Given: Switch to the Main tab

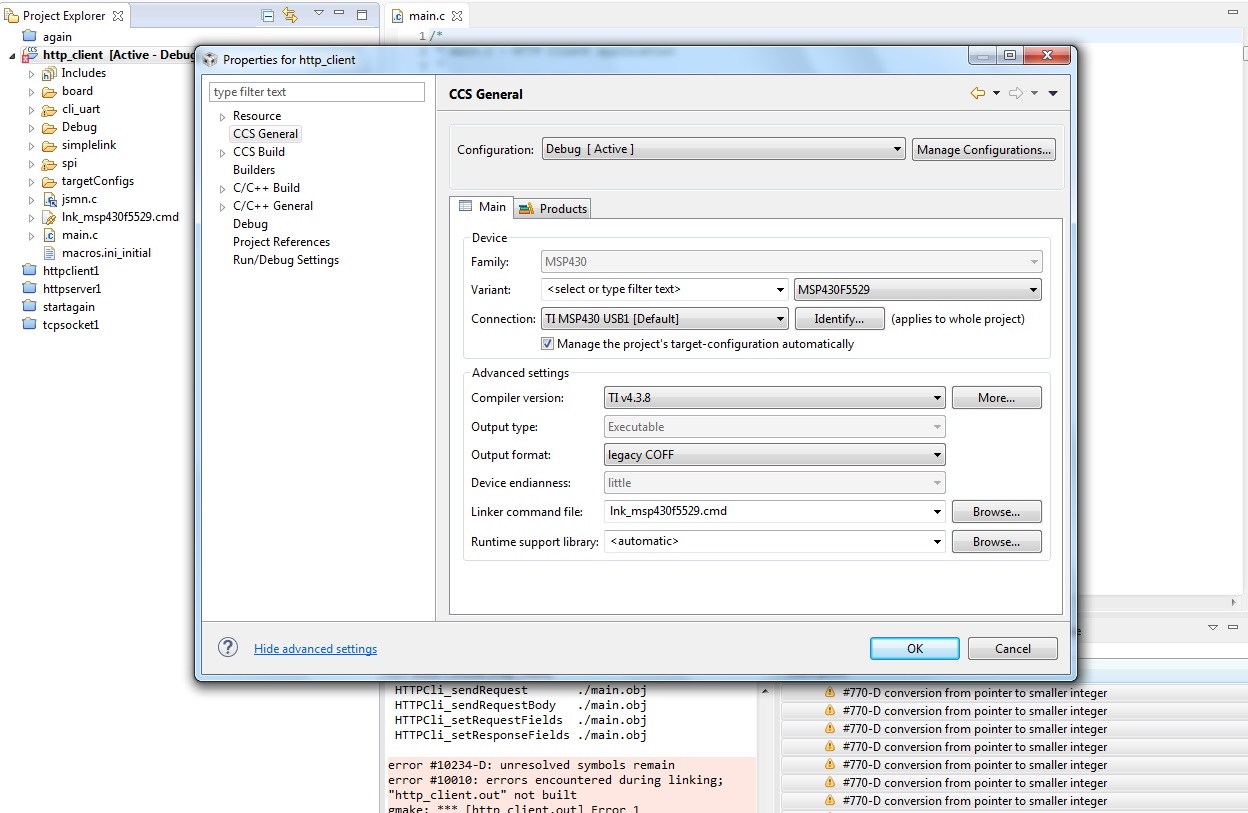Looking at the screenshot, I should (482, 207).
